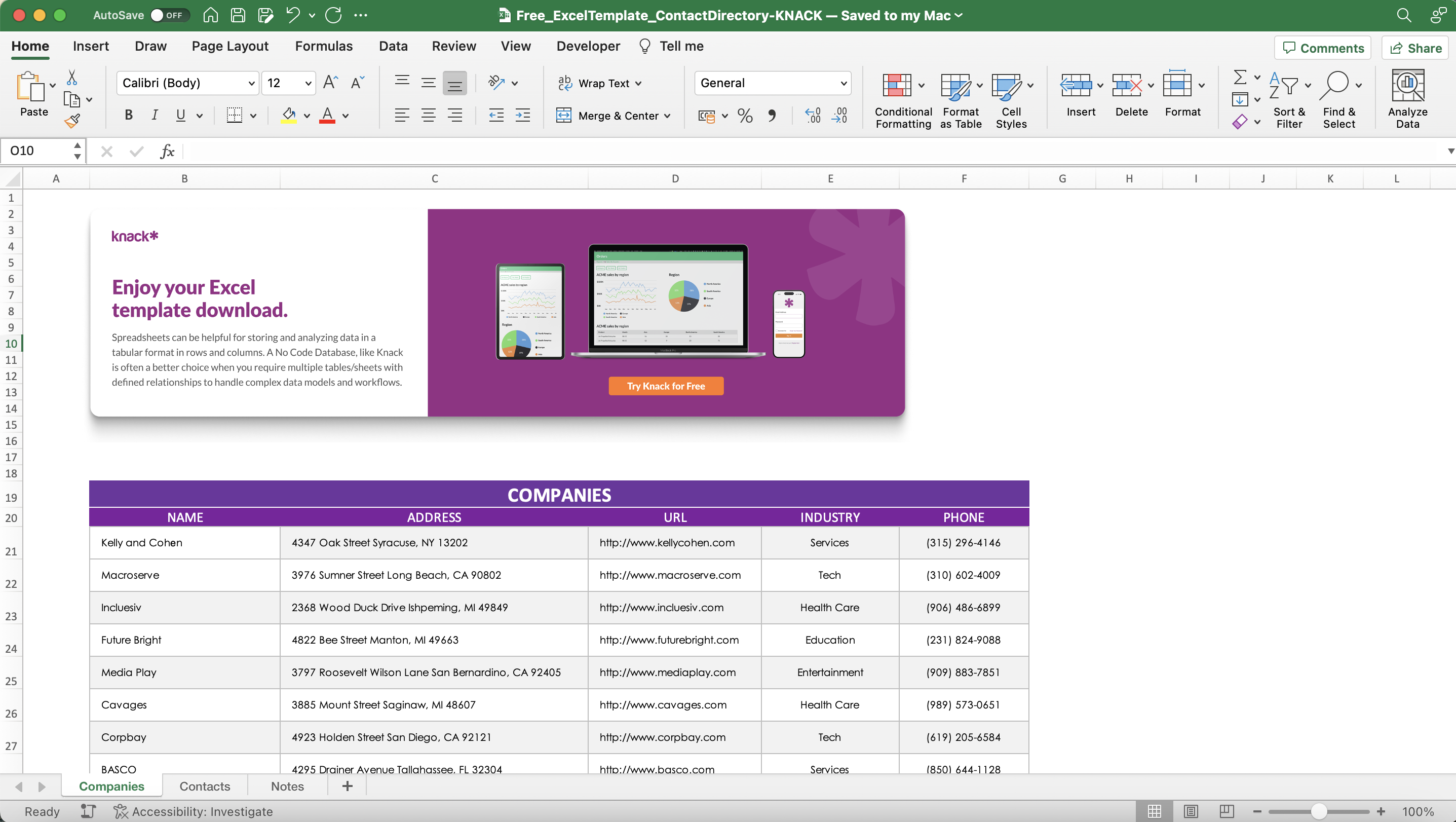Open the Contacts sheet tab

[204, 786]
